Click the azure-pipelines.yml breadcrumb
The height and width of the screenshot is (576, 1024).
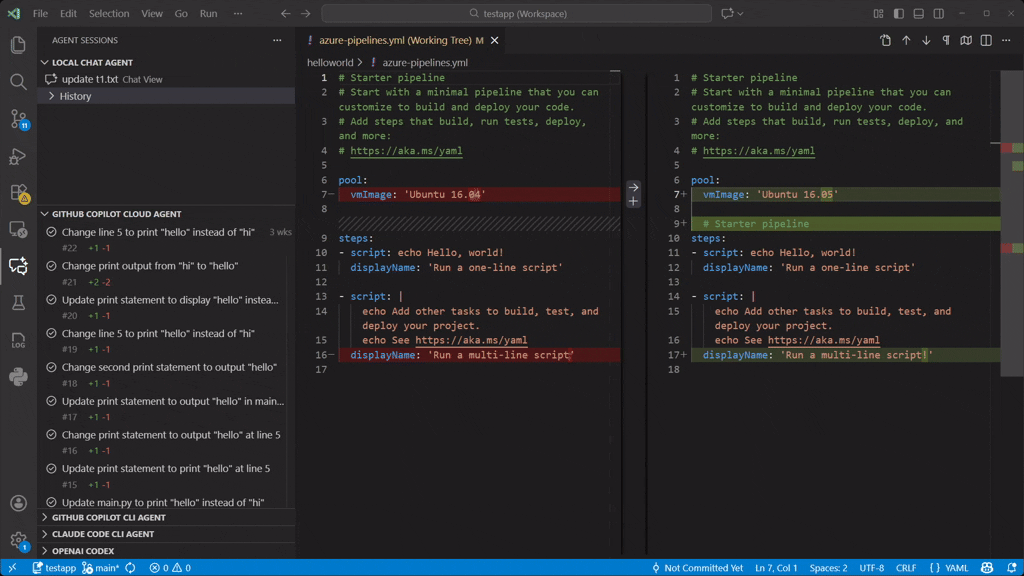[425, 63]
